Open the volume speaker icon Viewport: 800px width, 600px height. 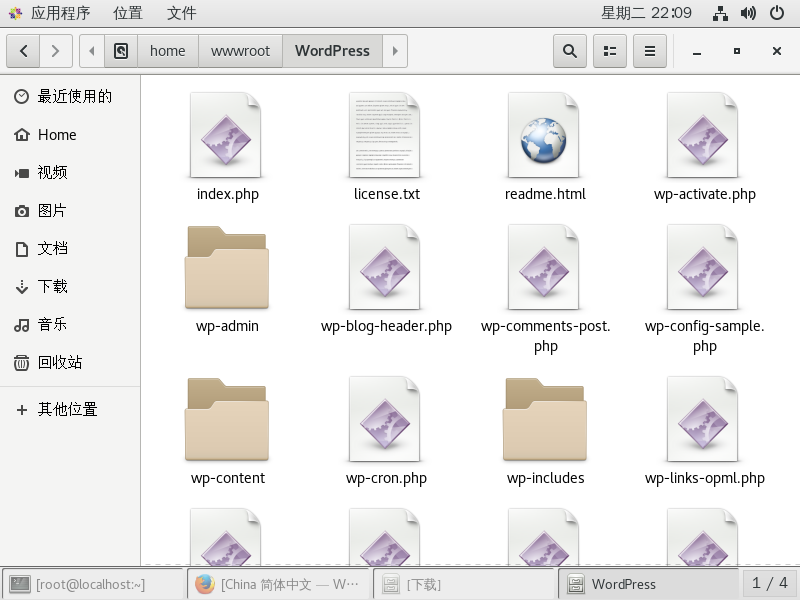click(748, 13)
